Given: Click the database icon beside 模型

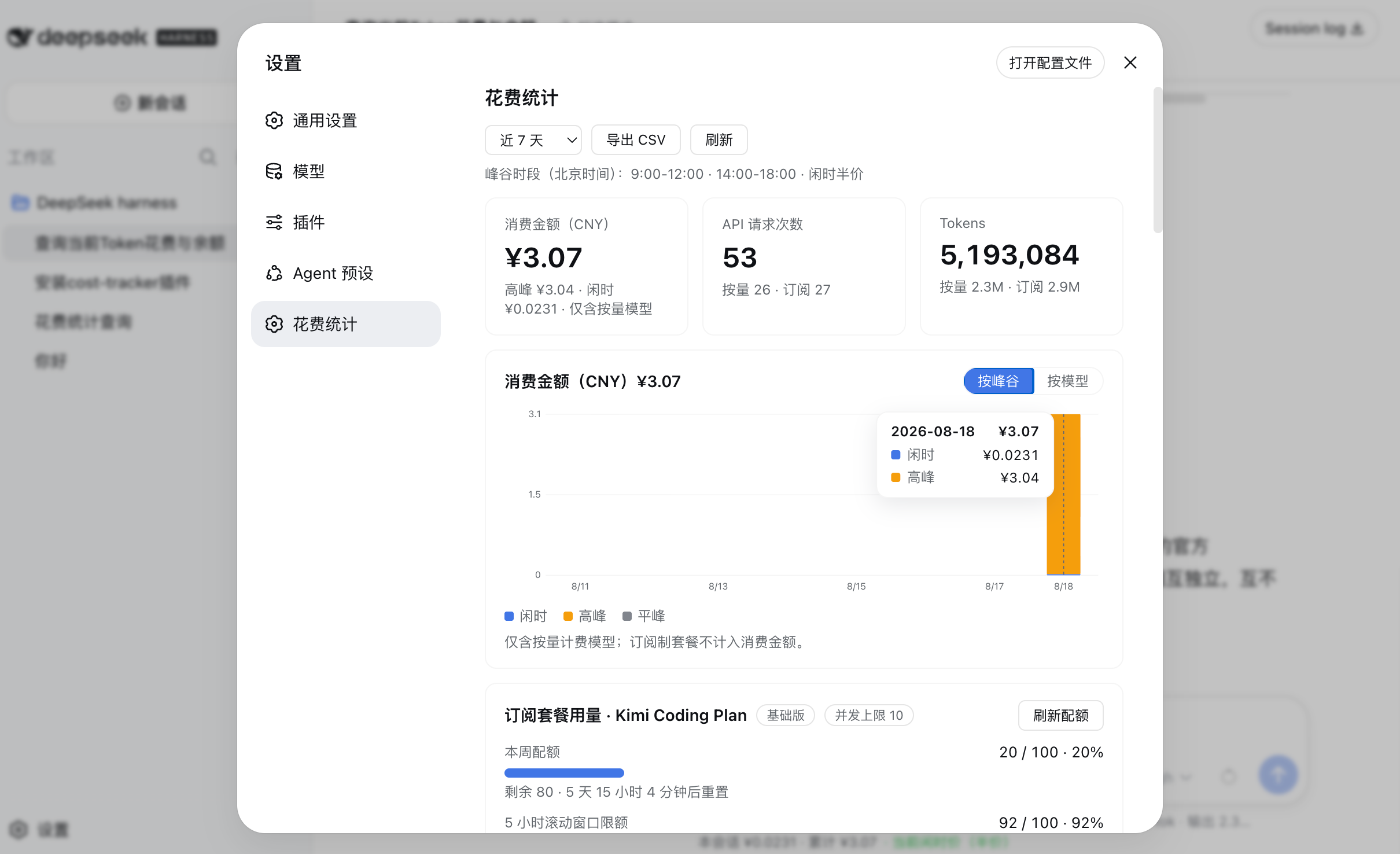Looking at the screenshot, I should 274,171.
